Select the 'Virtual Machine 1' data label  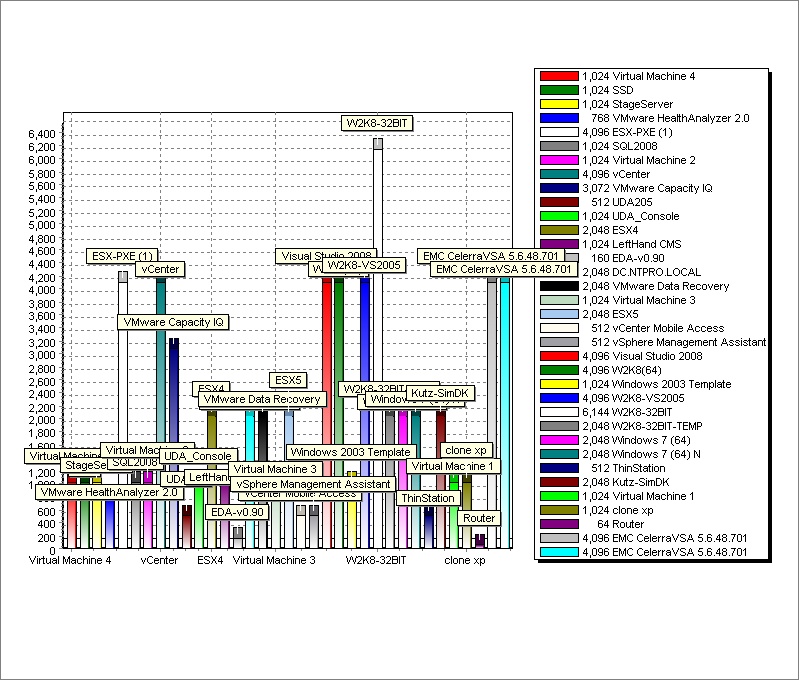coord(453,466)
